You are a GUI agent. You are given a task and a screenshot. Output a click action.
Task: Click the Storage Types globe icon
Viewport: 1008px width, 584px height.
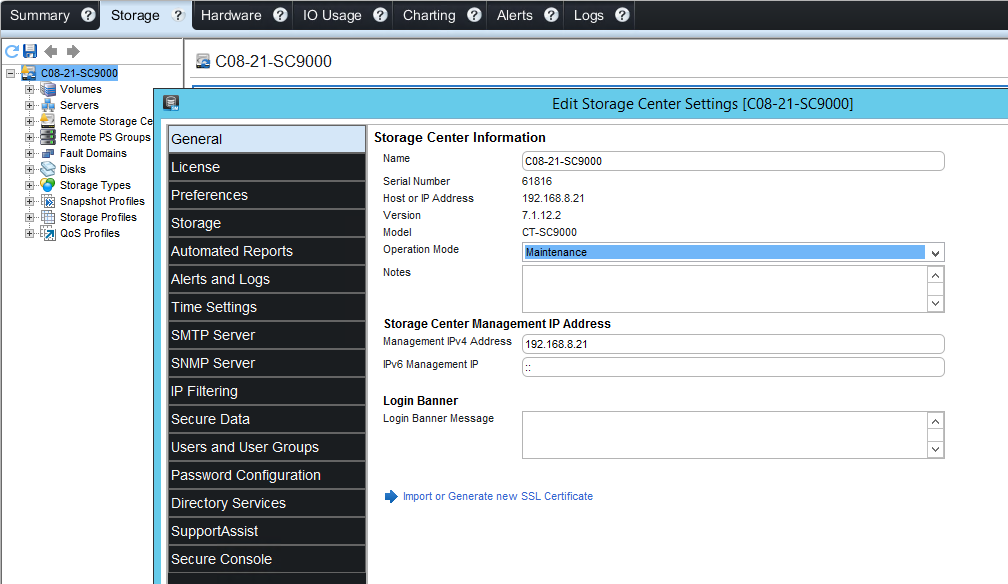tap(48, 185)
